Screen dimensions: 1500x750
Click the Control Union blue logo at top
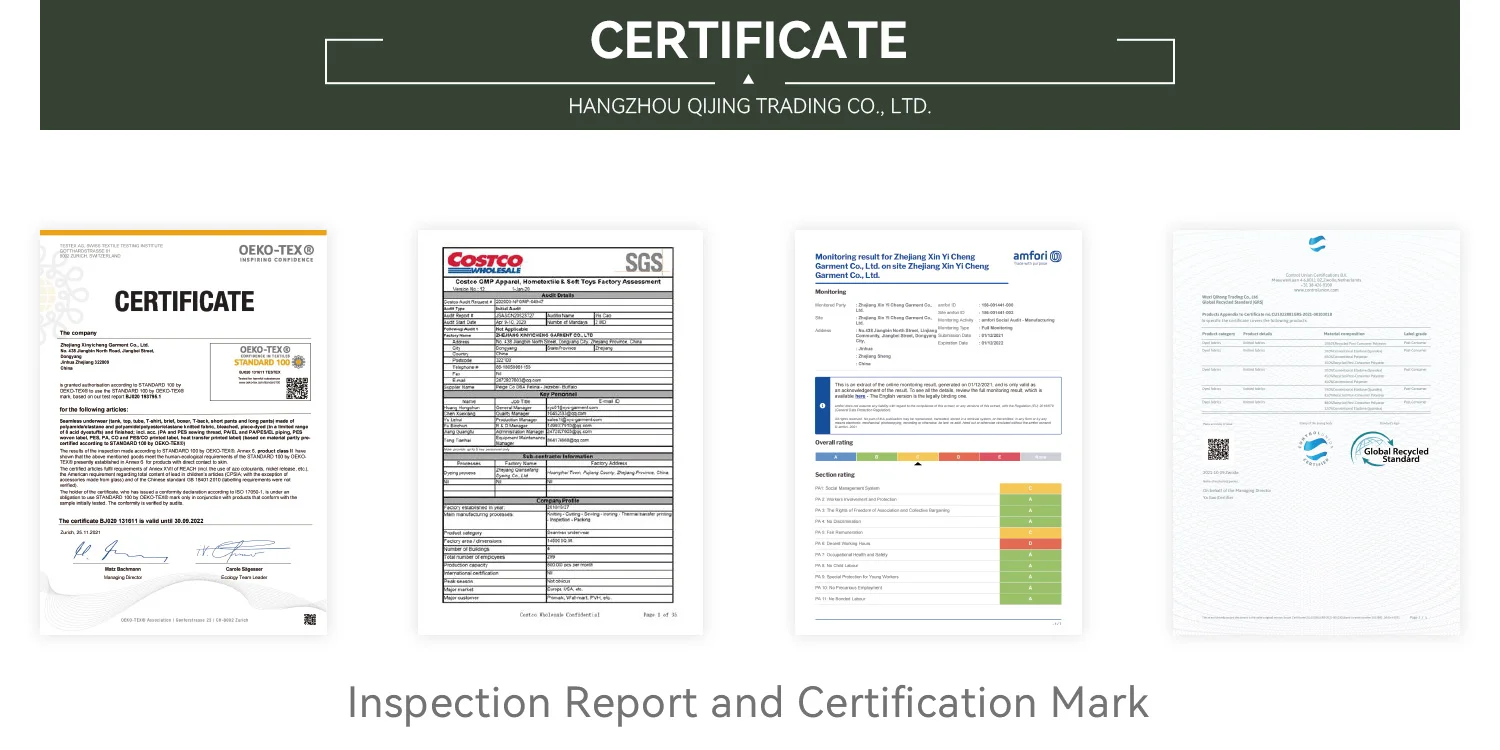(x=1316, y=241)
